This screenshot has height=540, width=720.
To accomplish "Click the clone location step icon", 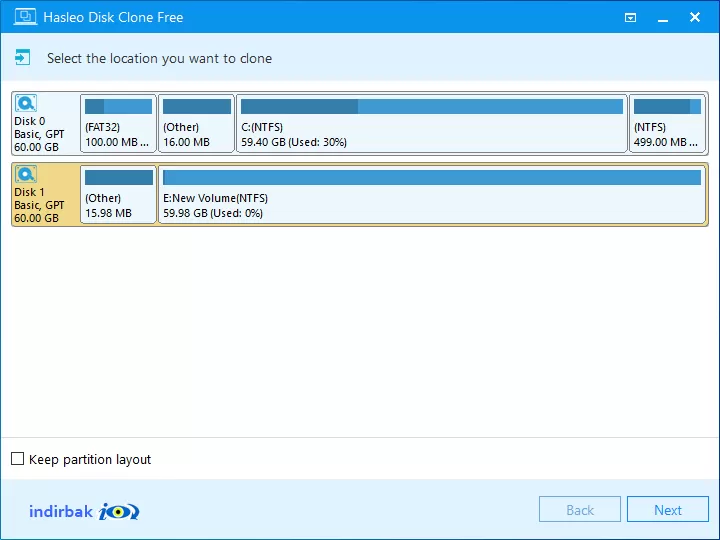I will [x=22, y=57].
